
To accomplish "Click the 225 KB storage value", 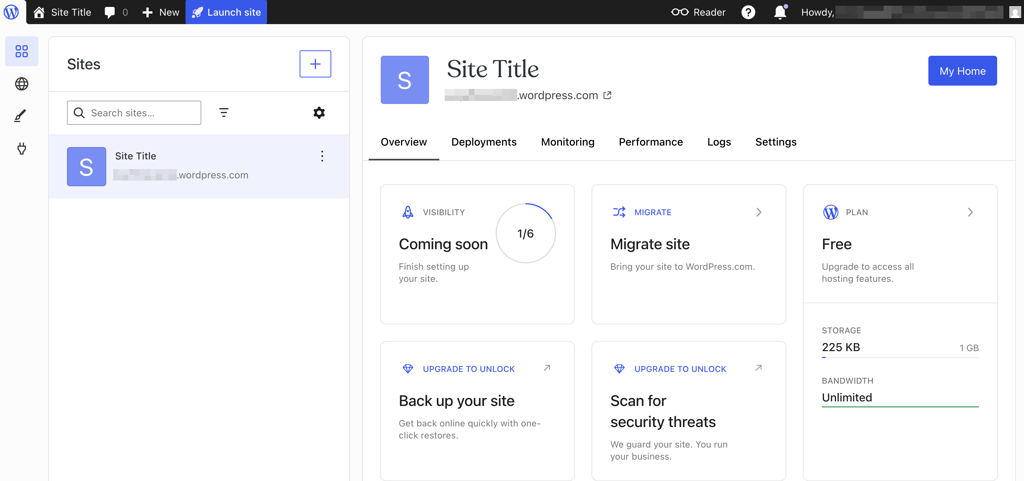I will coord(841,347).
